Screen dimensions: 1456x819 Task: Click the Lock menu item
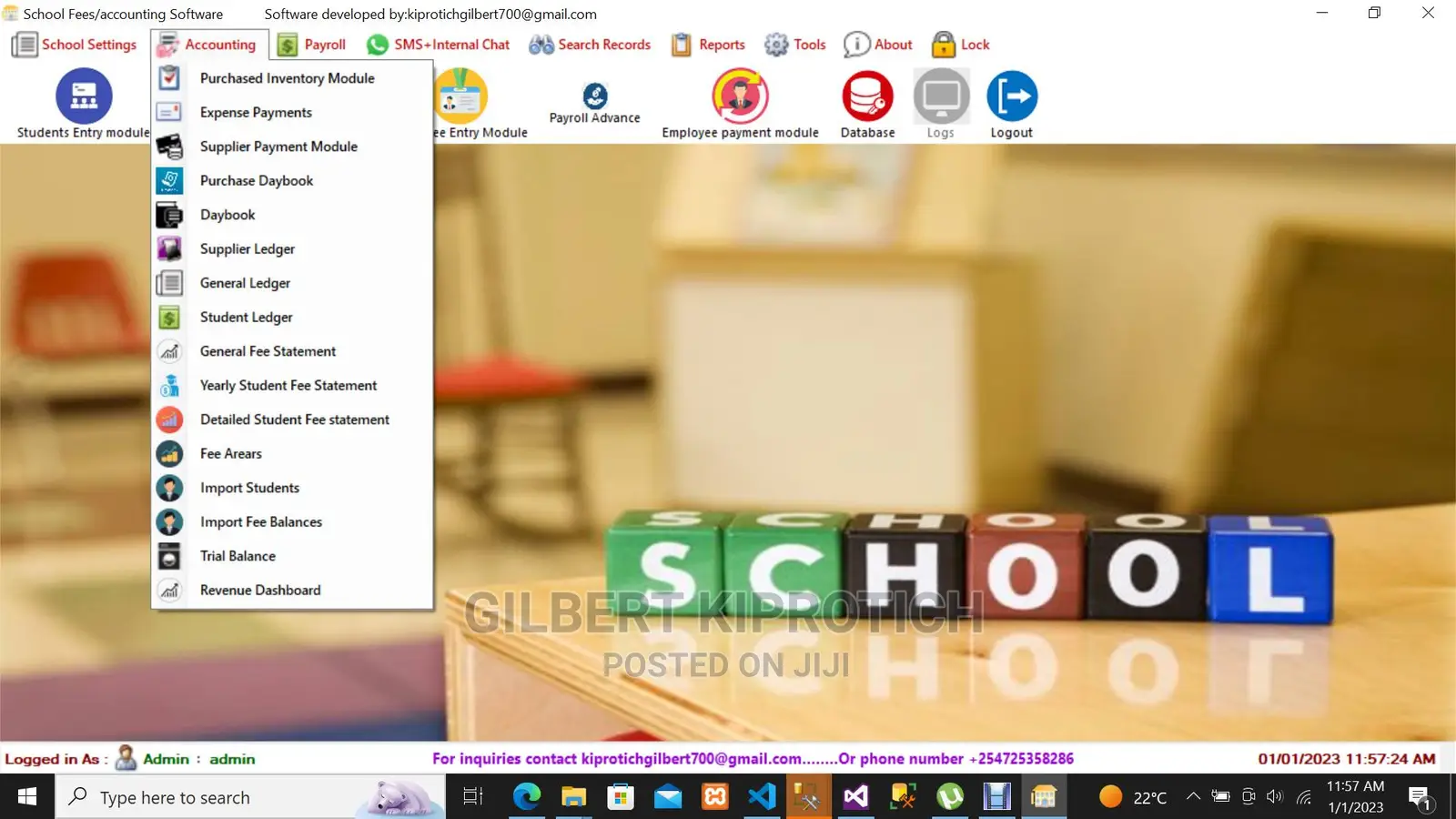[961, 45]
